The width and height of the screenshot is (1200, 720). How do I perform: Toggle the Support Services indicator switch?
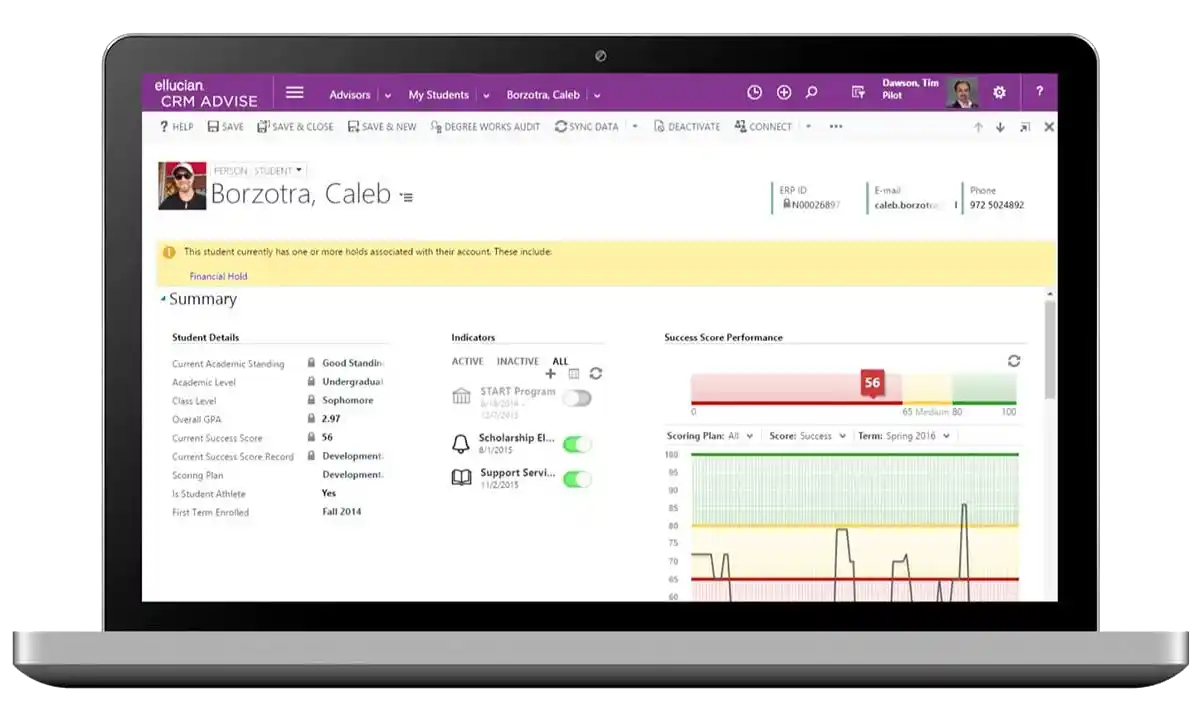point(577,479)
